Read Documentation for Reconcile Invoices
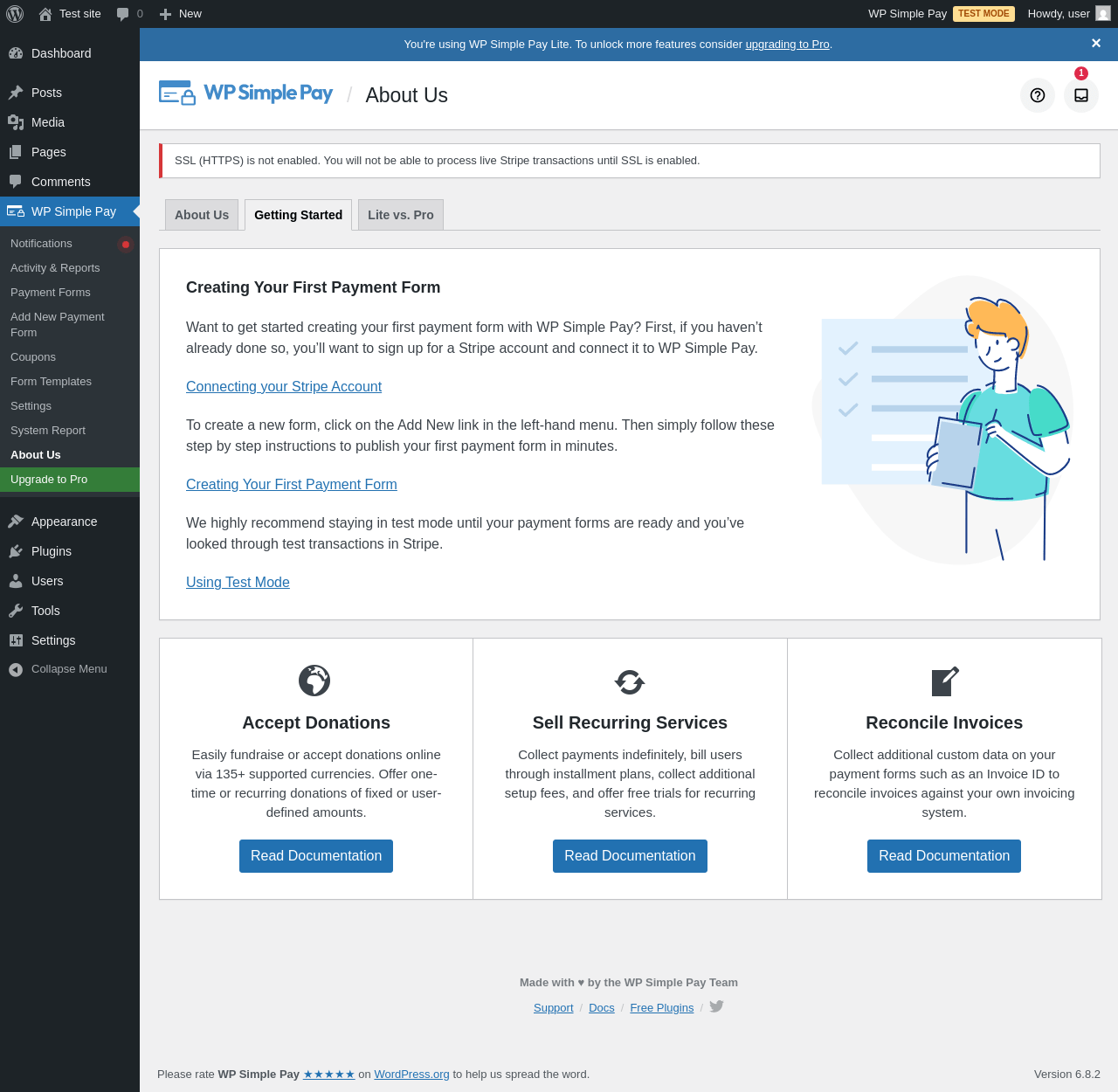 [x=944, y=856]
